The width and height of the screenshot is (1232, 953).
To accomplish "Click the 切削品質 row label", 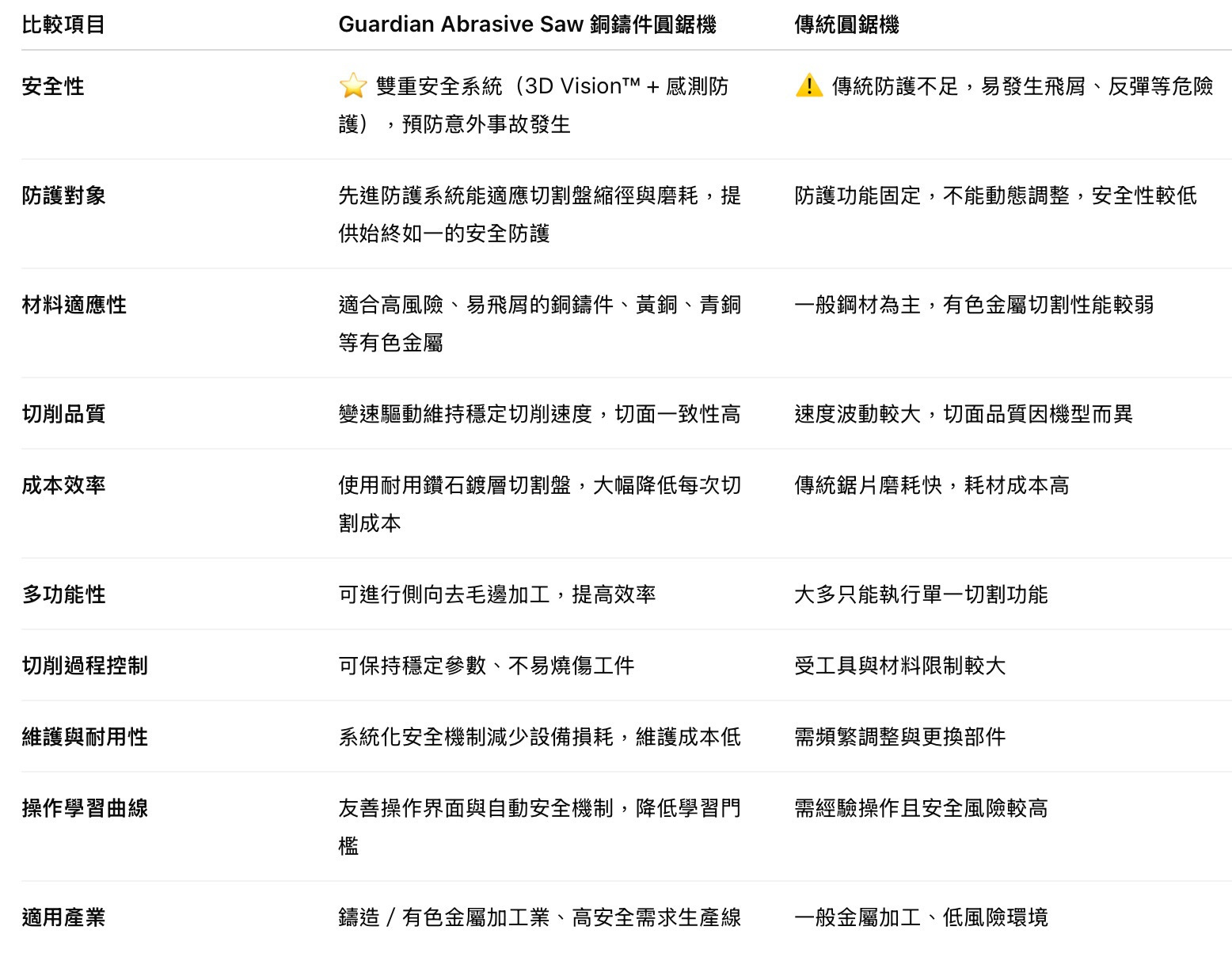I will point(63,414).
